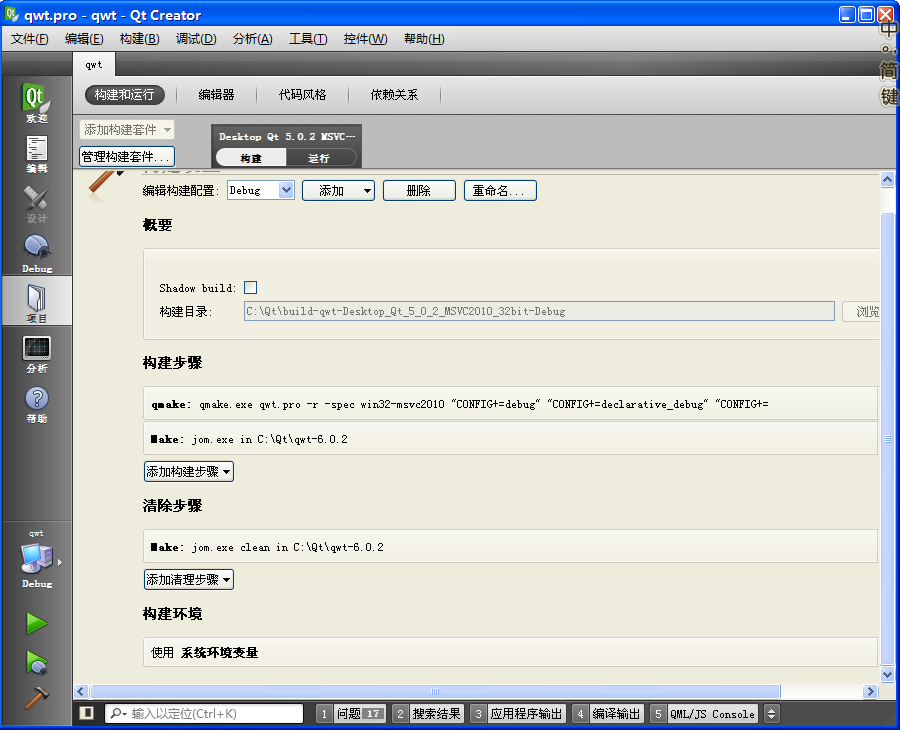Viewport: 900px width, 730px height.
Task: Select the qwt project tab
Action: point(94,64)
